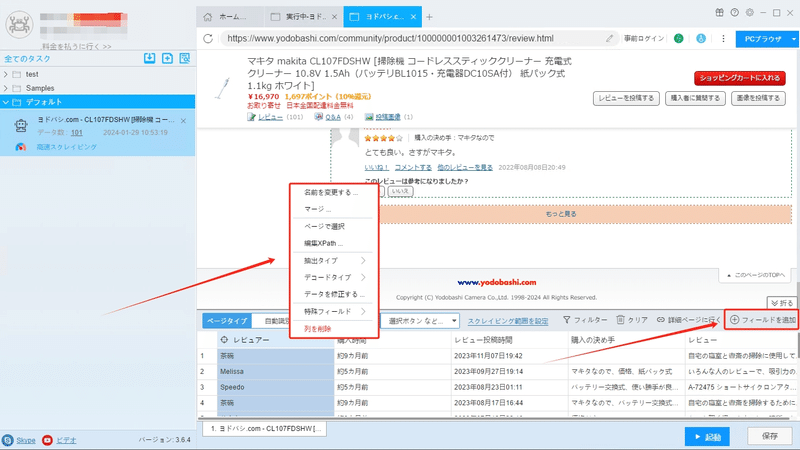Click the データ数 101 count link
This screenshot has height=450, width=800.
(77, 133)
